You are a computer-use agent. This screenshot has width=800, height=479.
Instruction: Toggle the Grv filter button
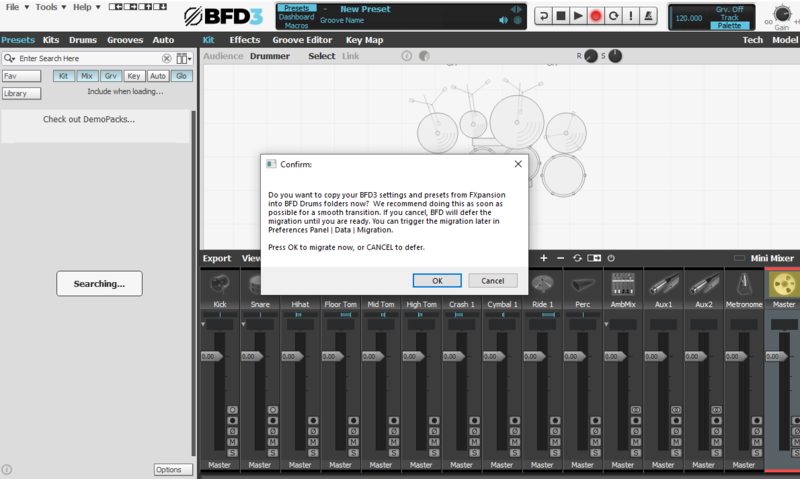[x=111, y=76]
